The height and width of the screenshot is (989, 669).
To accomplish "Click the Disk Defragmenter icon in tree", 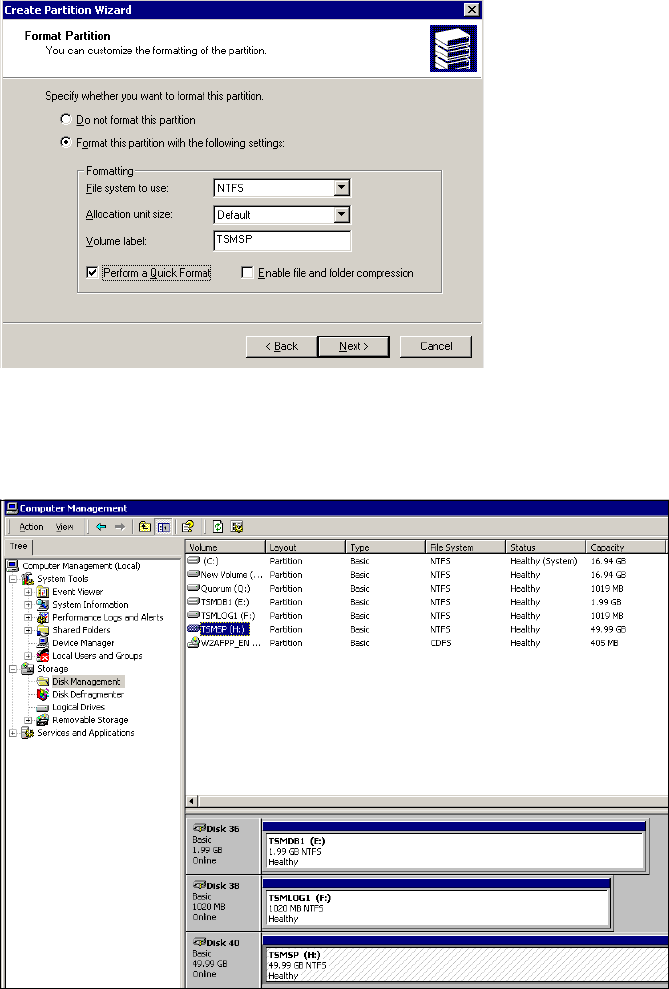I will coord(42,694).
